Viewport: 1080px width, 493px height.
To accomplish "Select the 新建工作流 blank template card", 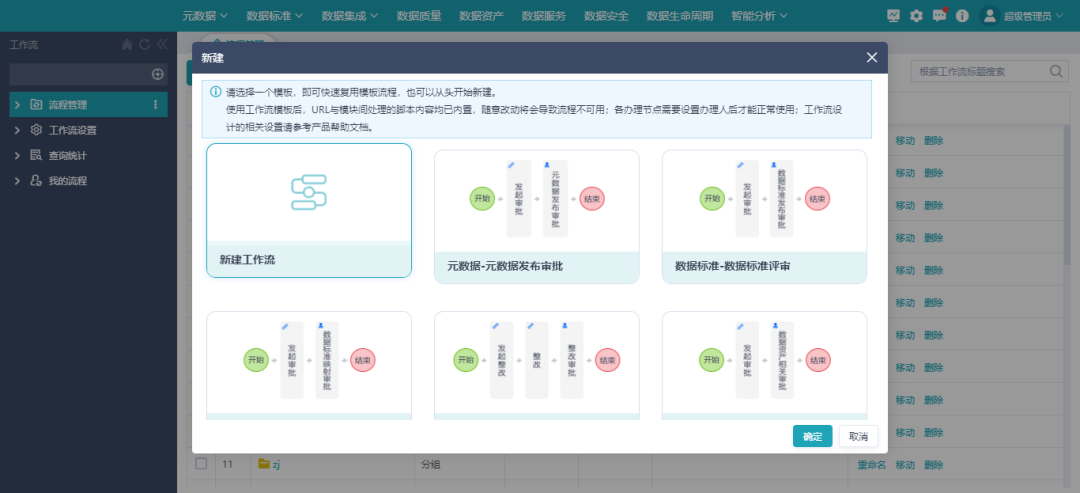I will point(308,210).
